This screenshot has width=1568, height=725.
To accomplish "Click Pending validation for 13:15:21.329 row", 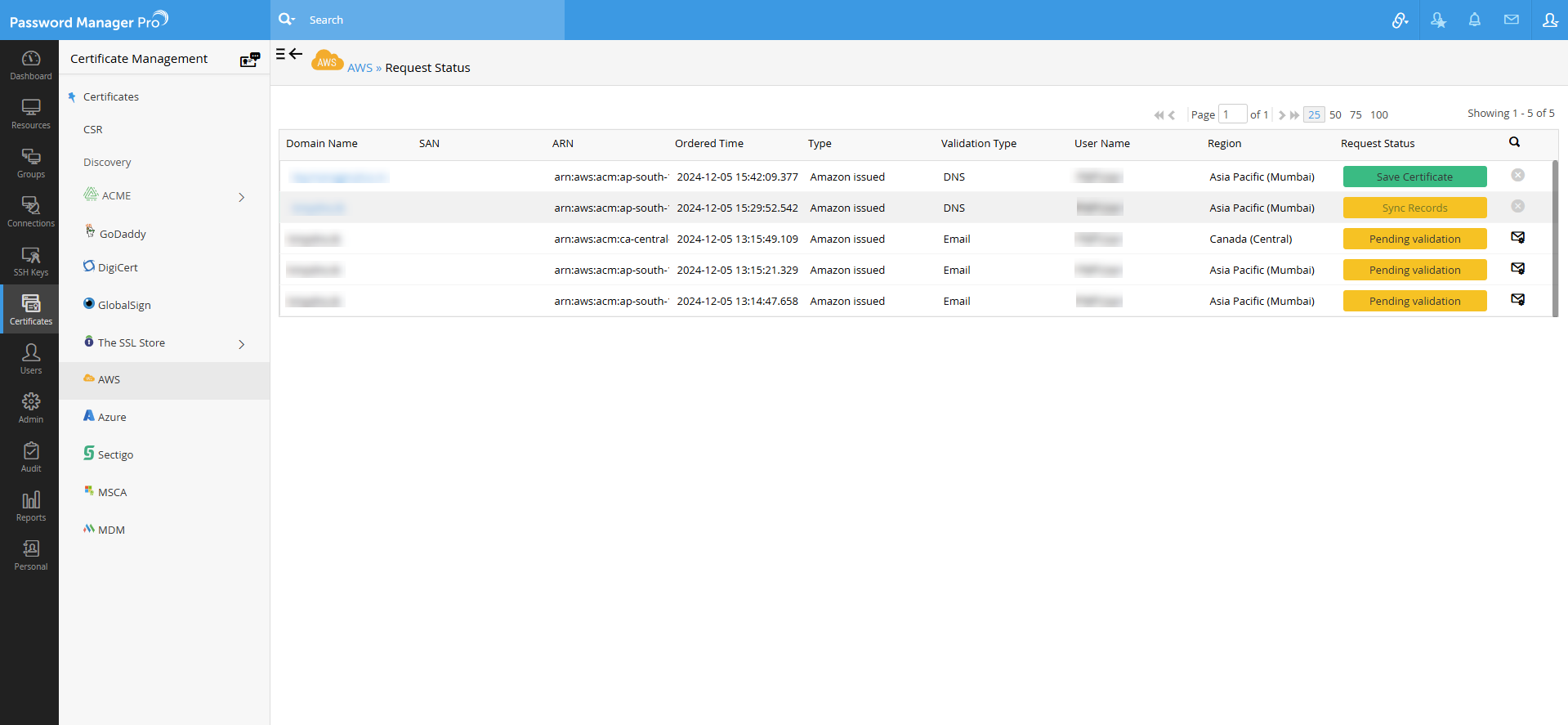I will click(x=1414, y=270).
